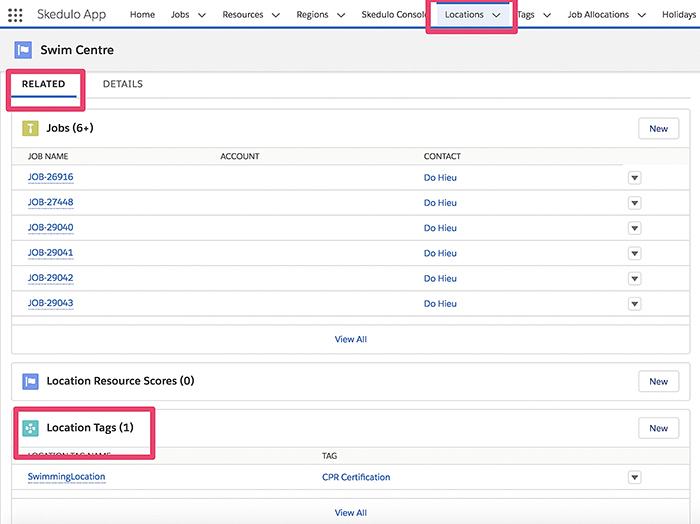View All location tags
Screen dimensions: 700x524
[x=351, y=513]
